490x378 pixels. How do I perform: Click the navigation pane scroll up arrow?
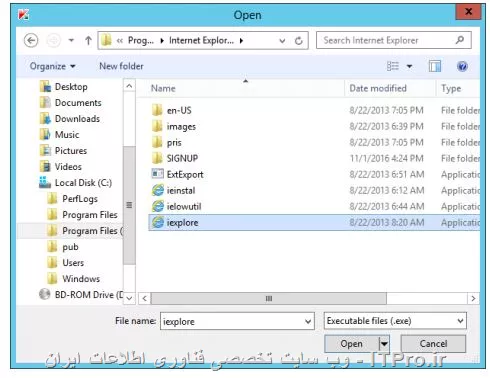[129, 86]
